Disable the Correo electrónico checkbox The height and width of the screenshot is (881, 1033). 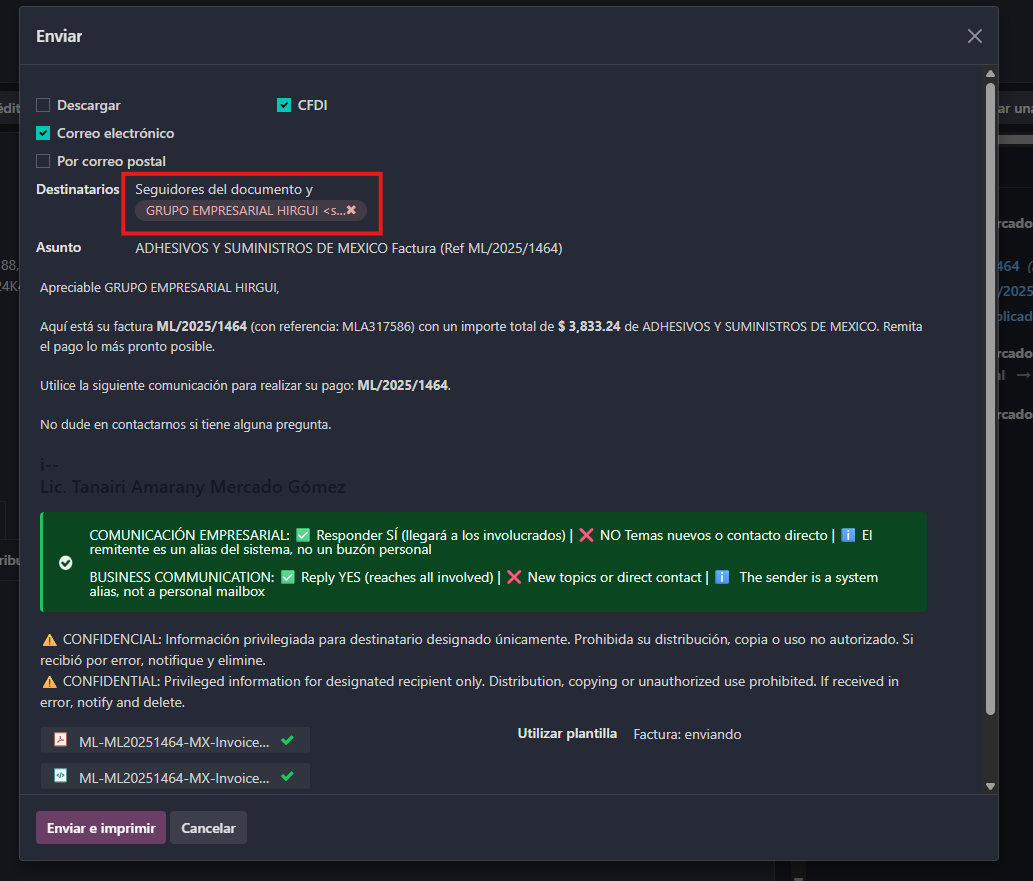point(43,133)
